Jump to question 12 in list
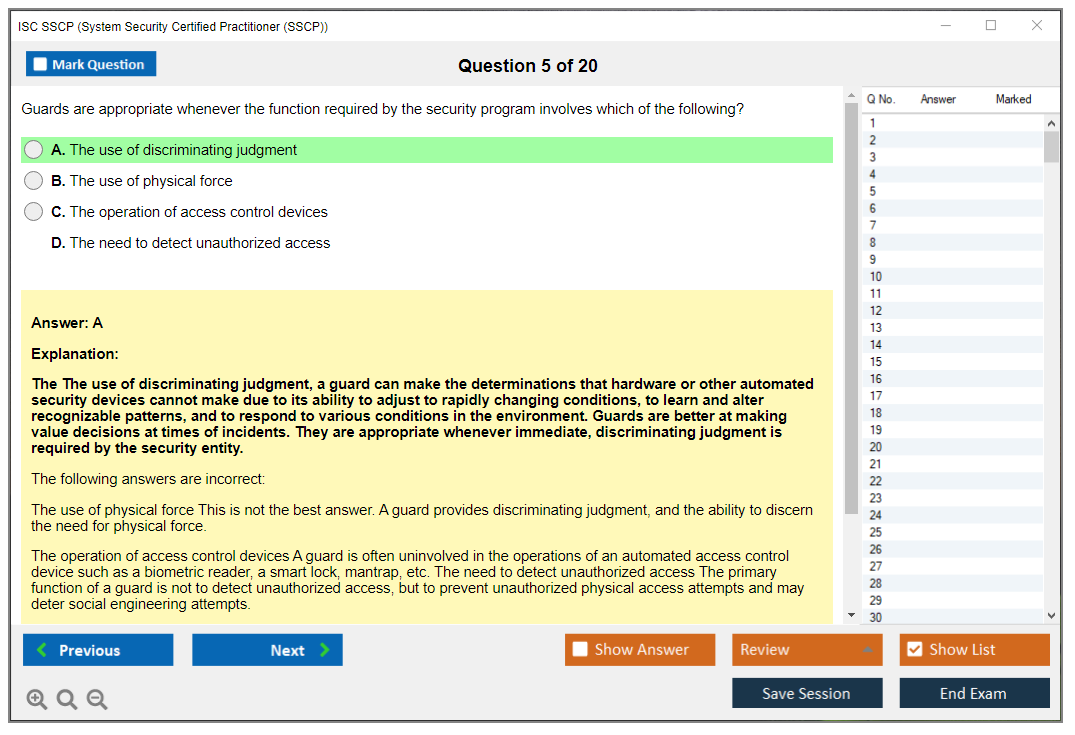Viewport: 1075px width, 735px height. [x=876, y=311]
